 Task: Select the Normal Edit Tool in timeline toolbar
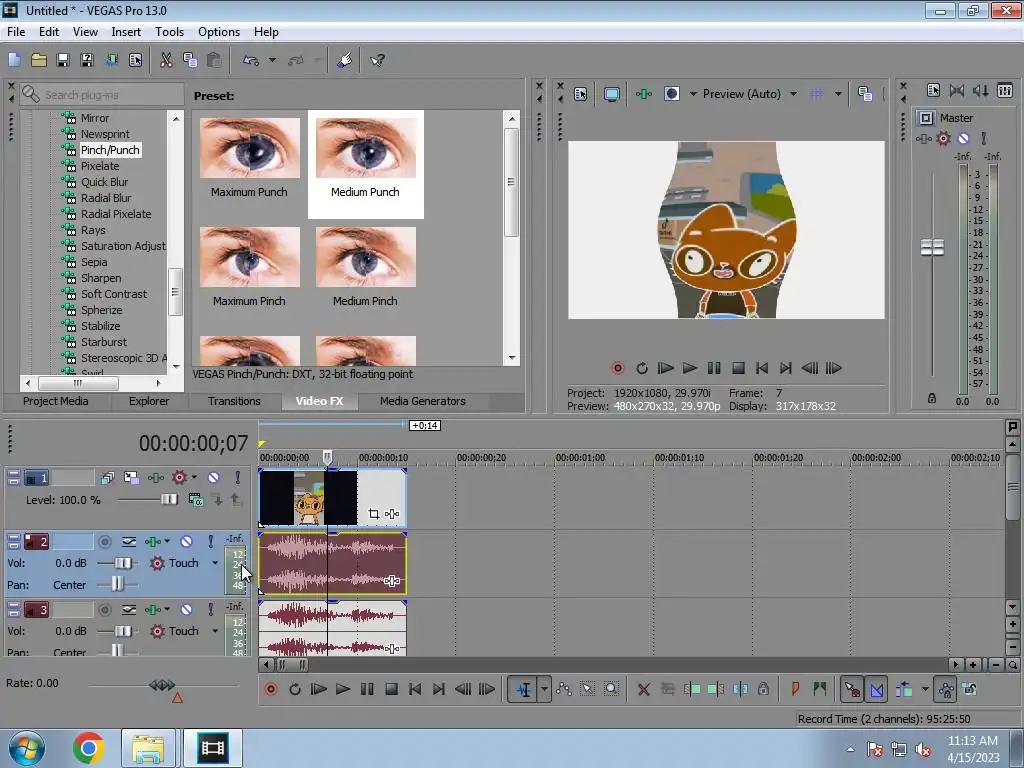click(x=524, y=690)
